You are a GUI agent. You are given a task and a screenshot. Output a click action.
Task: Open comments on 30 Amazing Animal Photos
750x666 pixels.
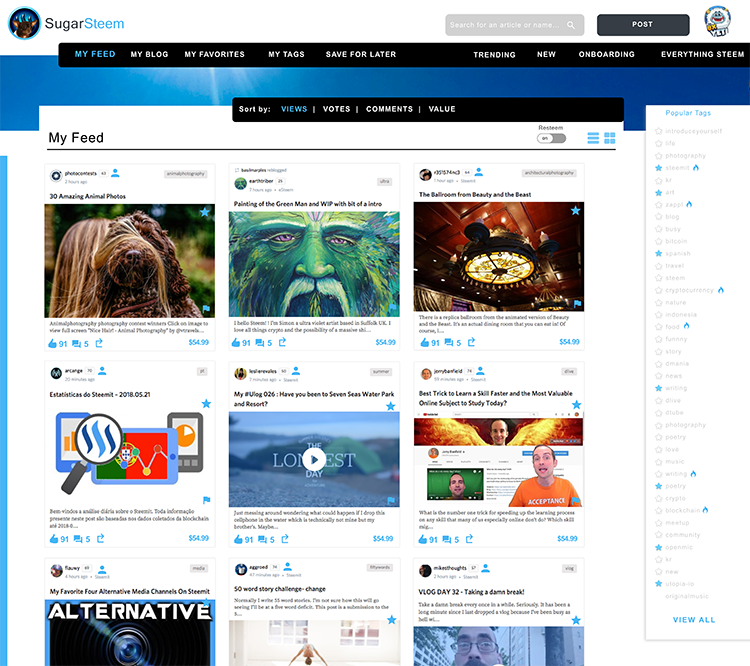pyautogui.click(x=77, y=344)
